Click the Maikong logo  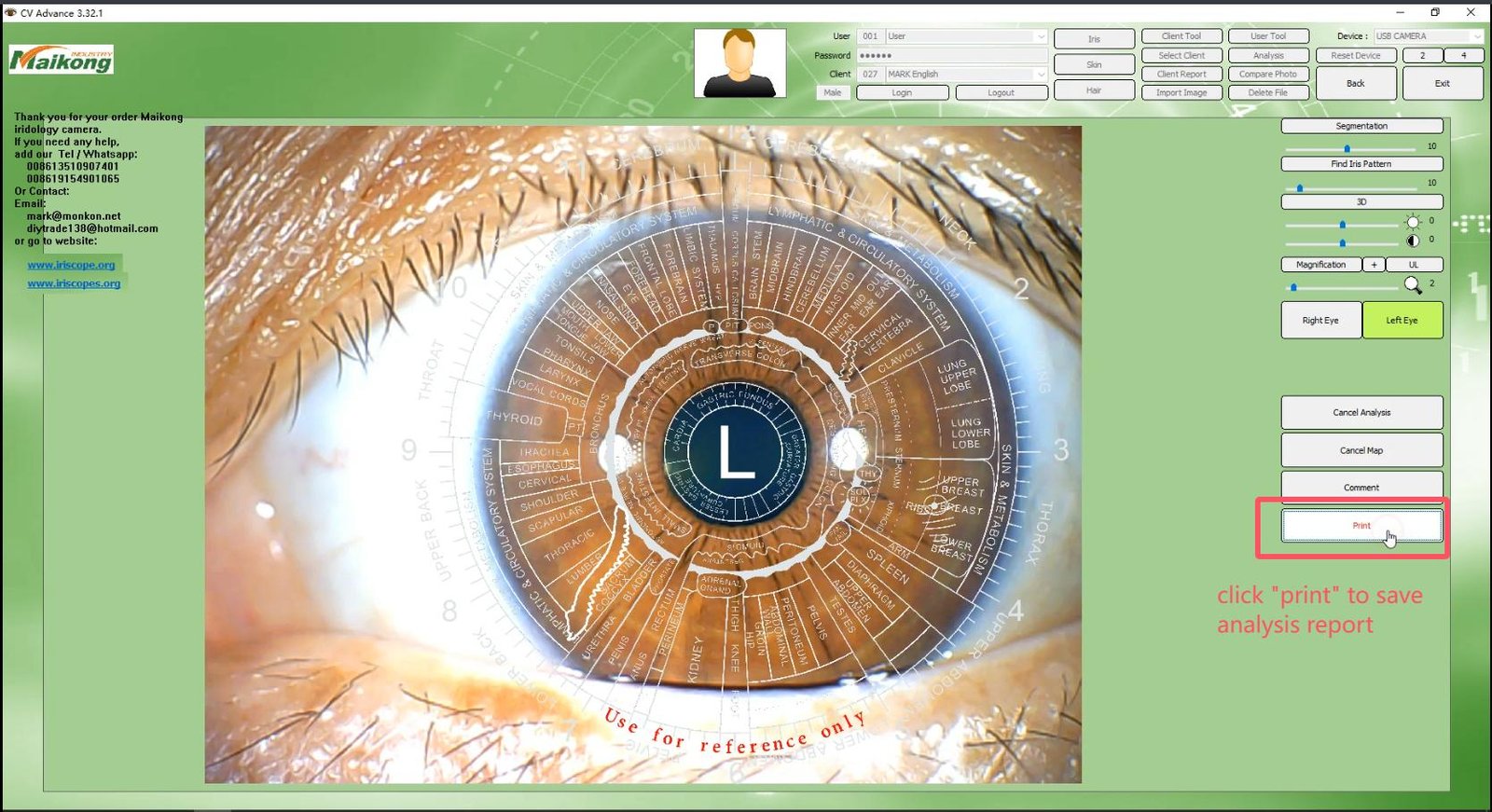point(62,60)
